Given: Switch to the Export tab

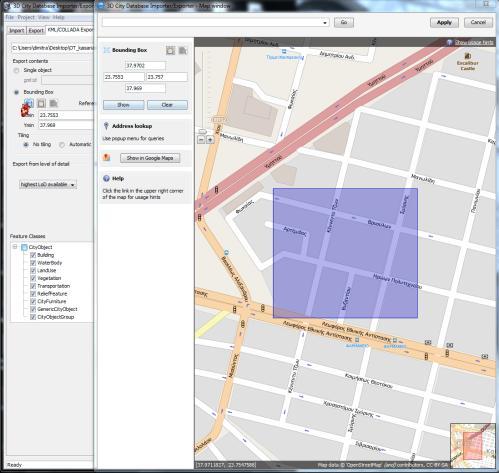Looking at the screenshot, I should pos(36,31).
